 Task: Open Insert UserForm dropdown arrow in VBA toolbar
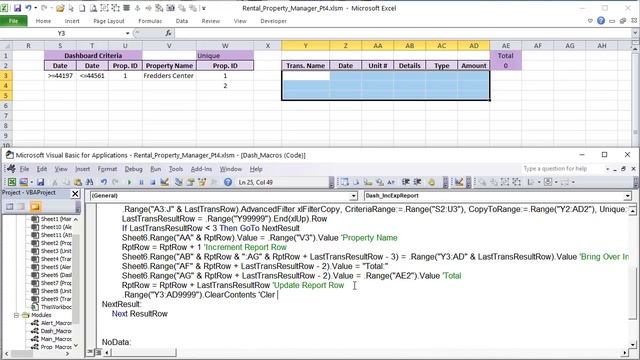[x=32, y=182]
